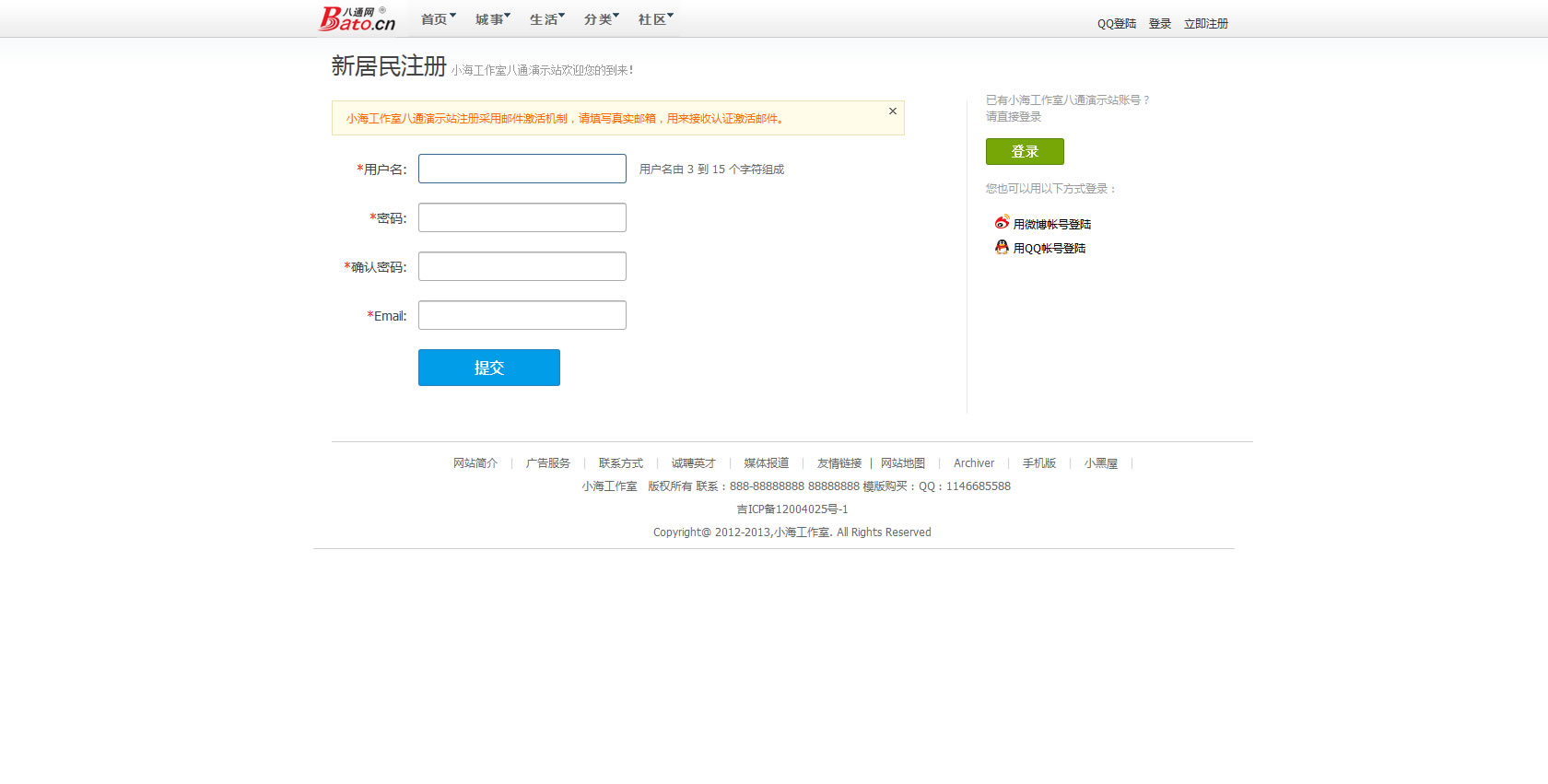1548x784 pixels.
Task: Select the 确认密码 confirm password field
Action: (x=522, y=266)
